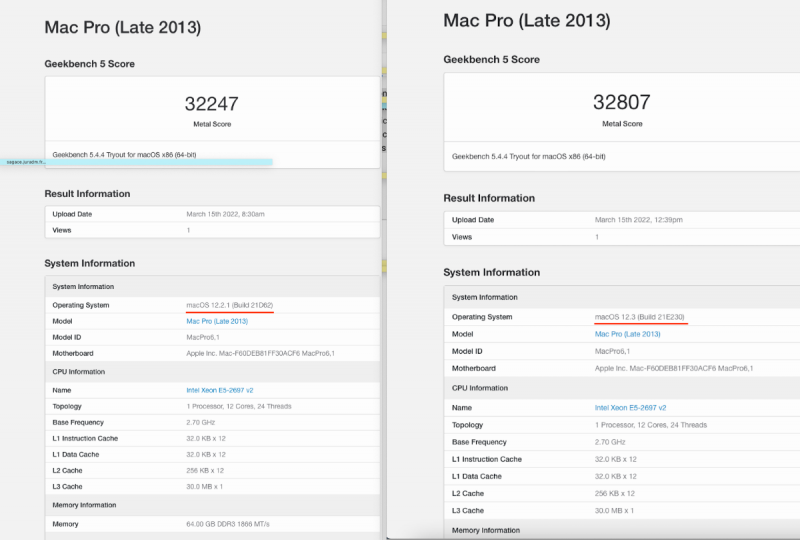This screenshot has height=540, width=800.
Task: Click the underlined macOS 12.3 (Build 21E230) text
Action: pyautogui.click(x=639, y=317)
